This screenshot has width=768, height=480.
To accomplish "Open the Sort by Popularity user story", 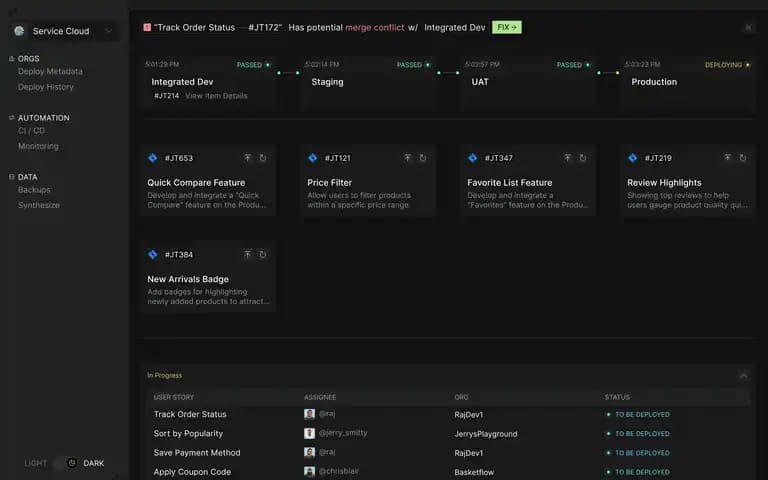I will pos(188,433).
